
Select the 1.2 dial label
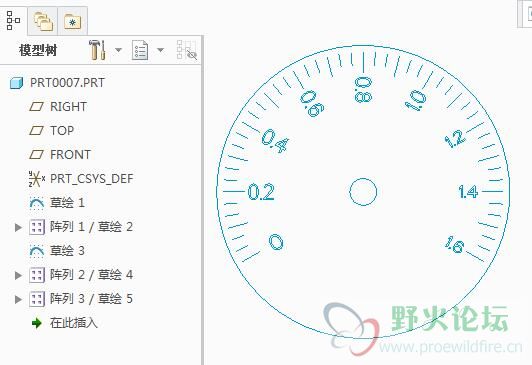[455, 139]
